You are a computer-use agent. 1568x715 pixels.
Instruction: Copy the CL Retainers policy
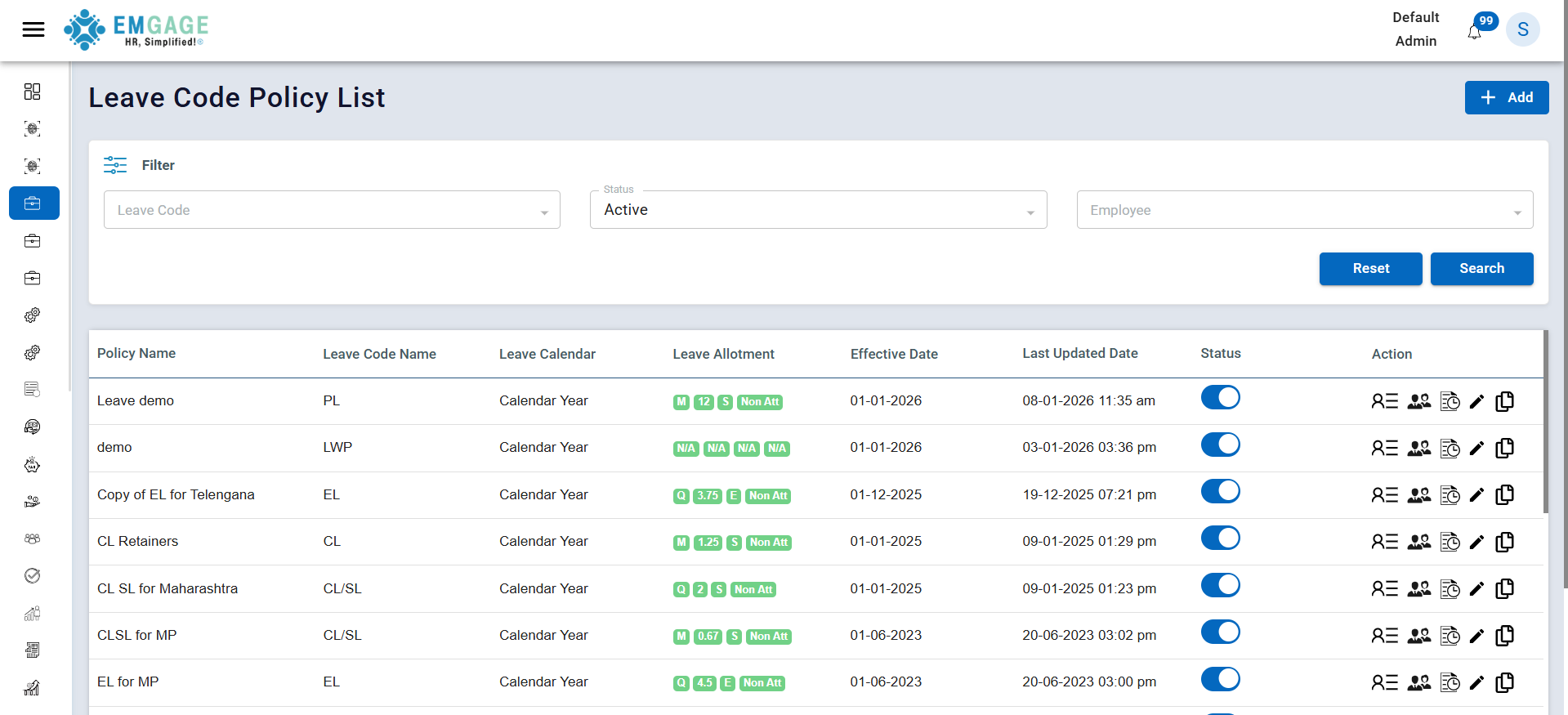[x=1504, y=542]
